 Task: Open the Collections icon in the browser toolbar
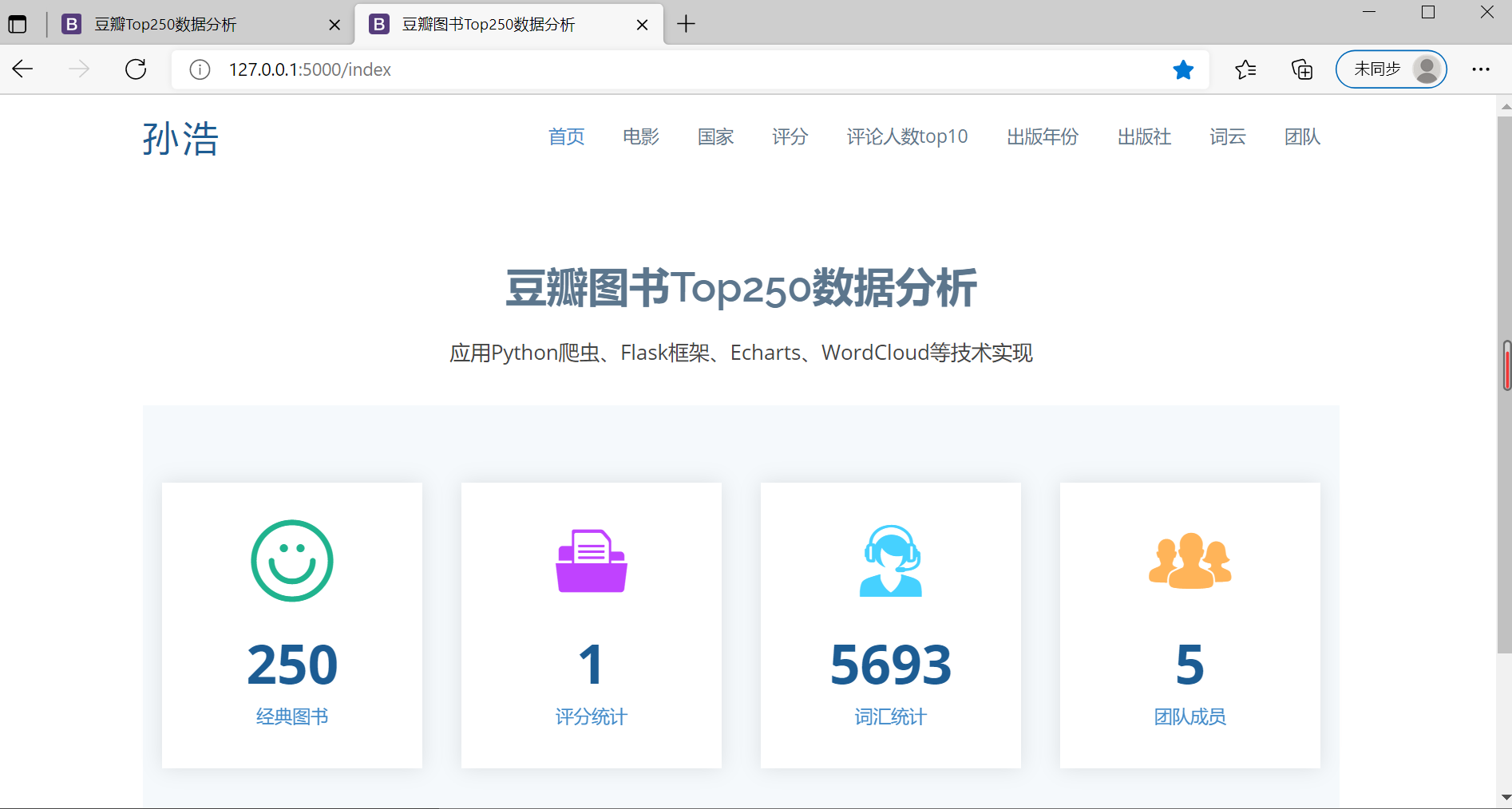click(x=1301, y=69)
